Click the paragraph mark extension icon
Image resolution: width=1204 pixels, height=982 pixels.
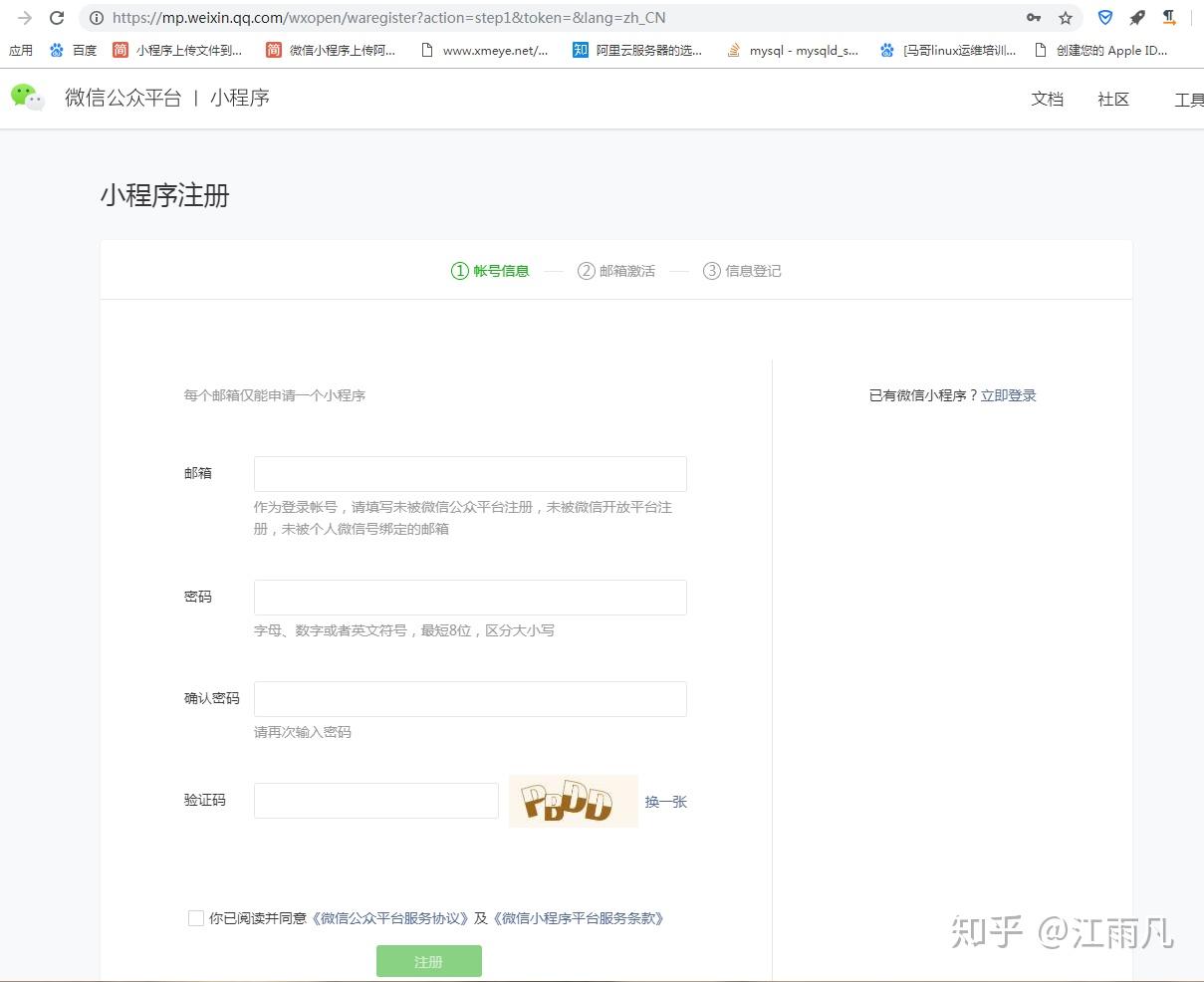click(x=1168, y=17)
